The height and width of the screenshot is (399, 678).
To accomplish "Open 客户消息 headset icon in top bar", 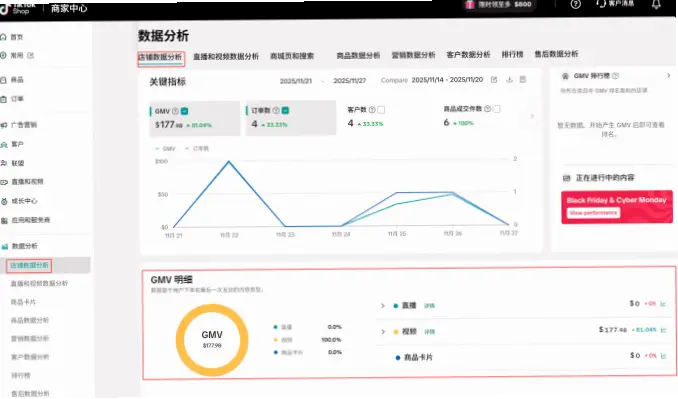I will tap(601, 4).
